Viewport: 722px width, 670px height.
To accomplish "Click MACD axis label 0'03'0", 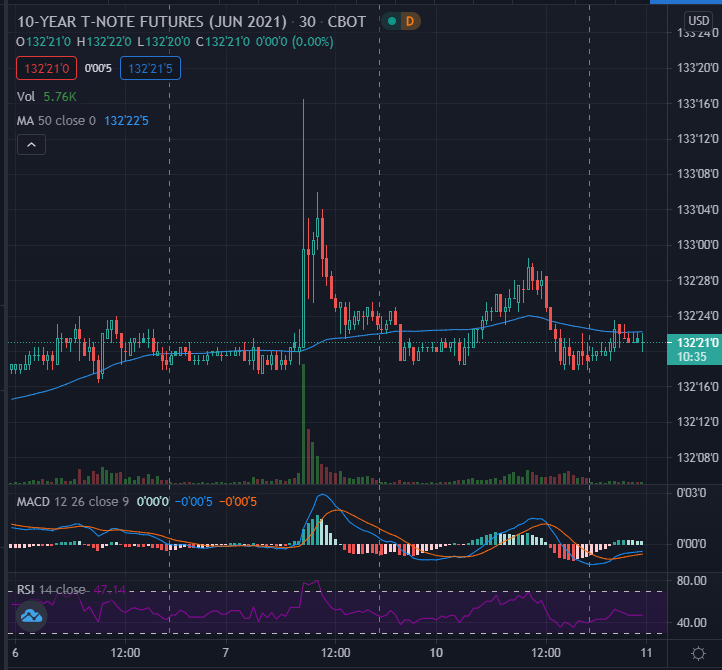I will coord(691,493).
